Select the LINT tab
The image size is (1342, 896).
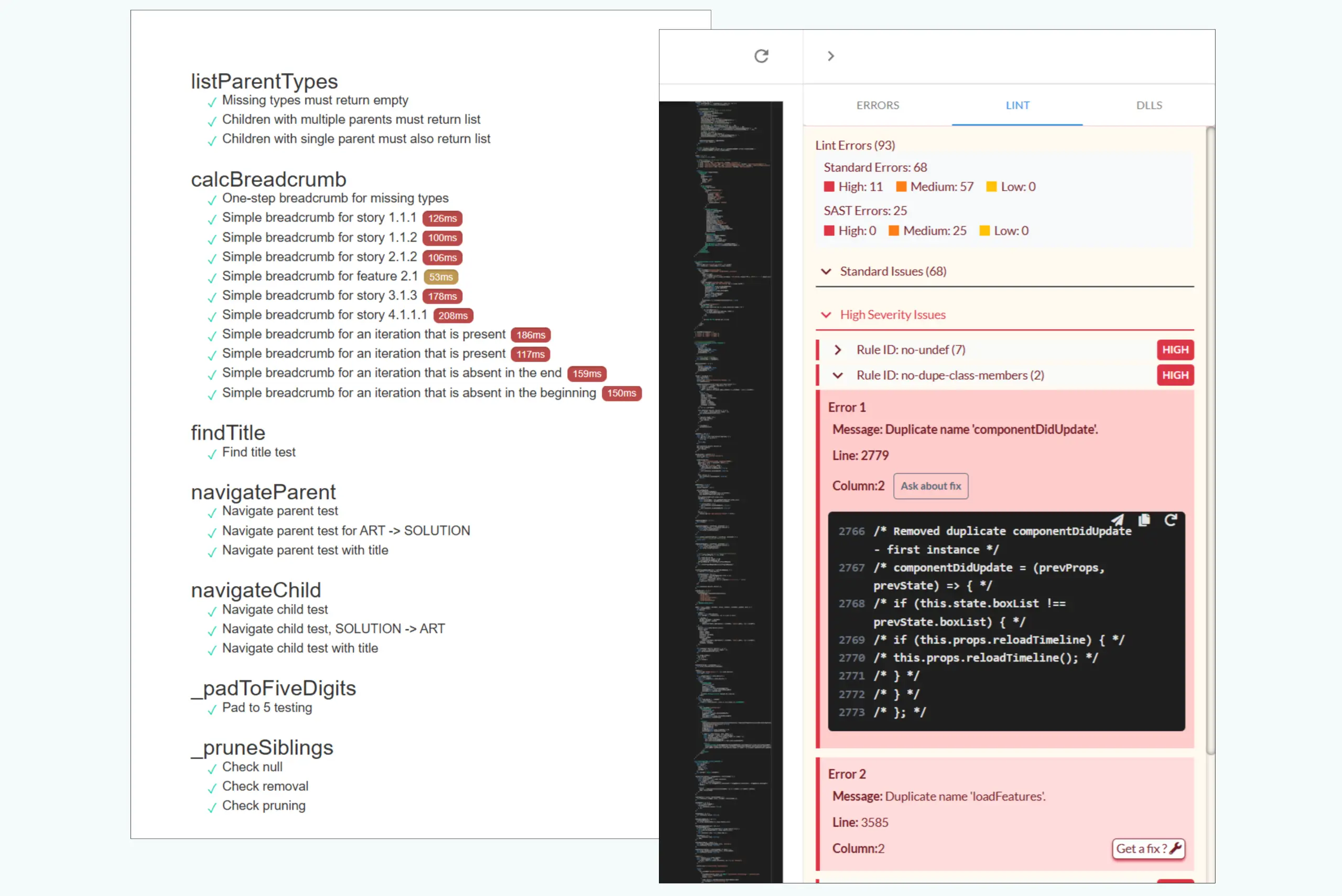pos(1017,105)
